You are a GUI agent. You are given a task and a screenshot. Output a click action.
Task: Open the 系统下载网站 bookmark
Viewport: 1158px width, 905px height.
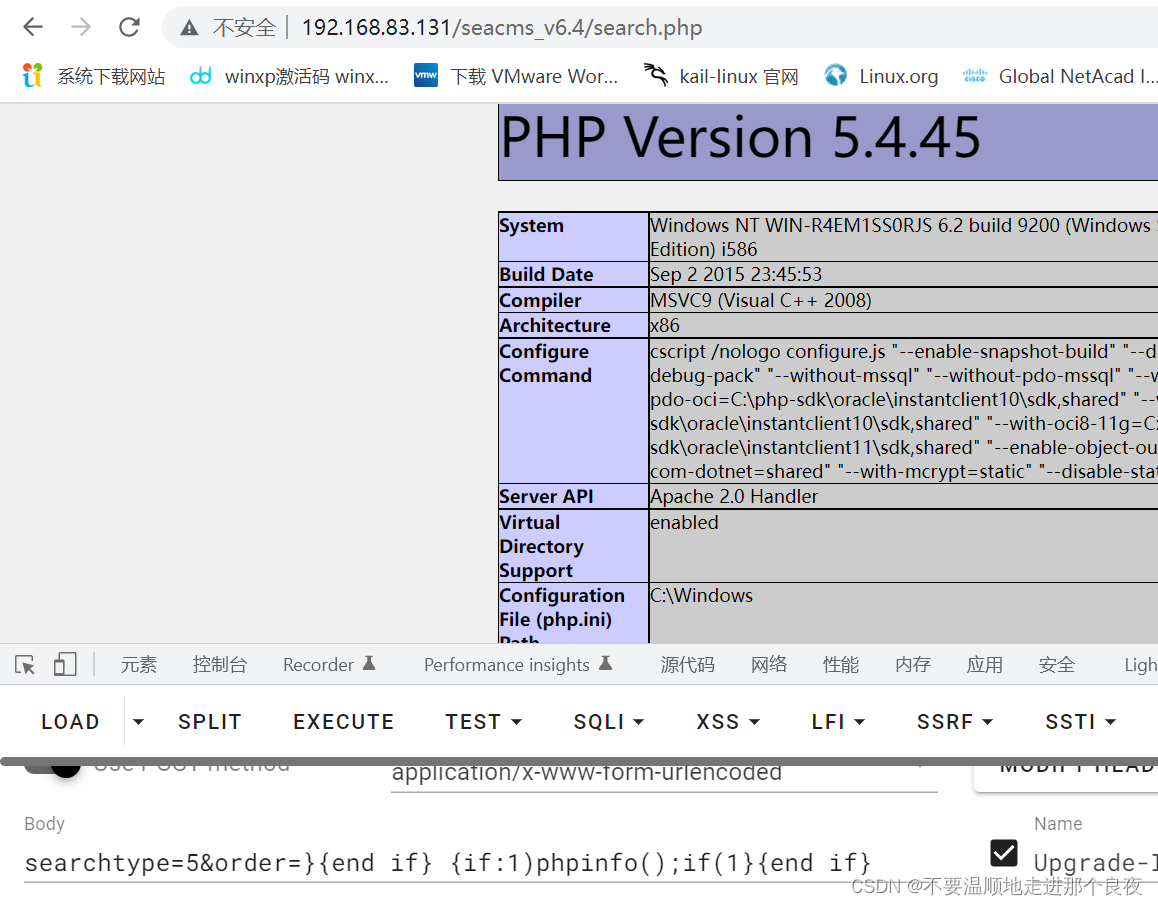[x=93, y=76]
